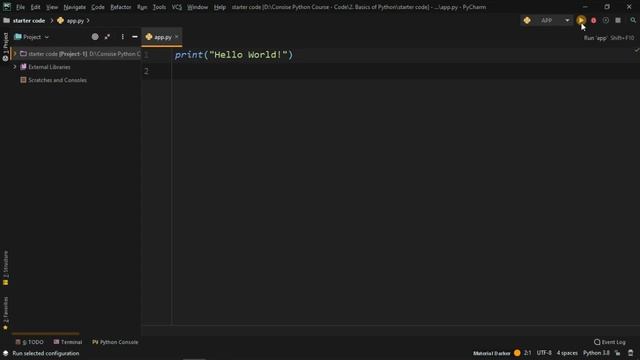Click the locate/select opened file circle icon
Screen dimensions: 640x360
point(95,37)
